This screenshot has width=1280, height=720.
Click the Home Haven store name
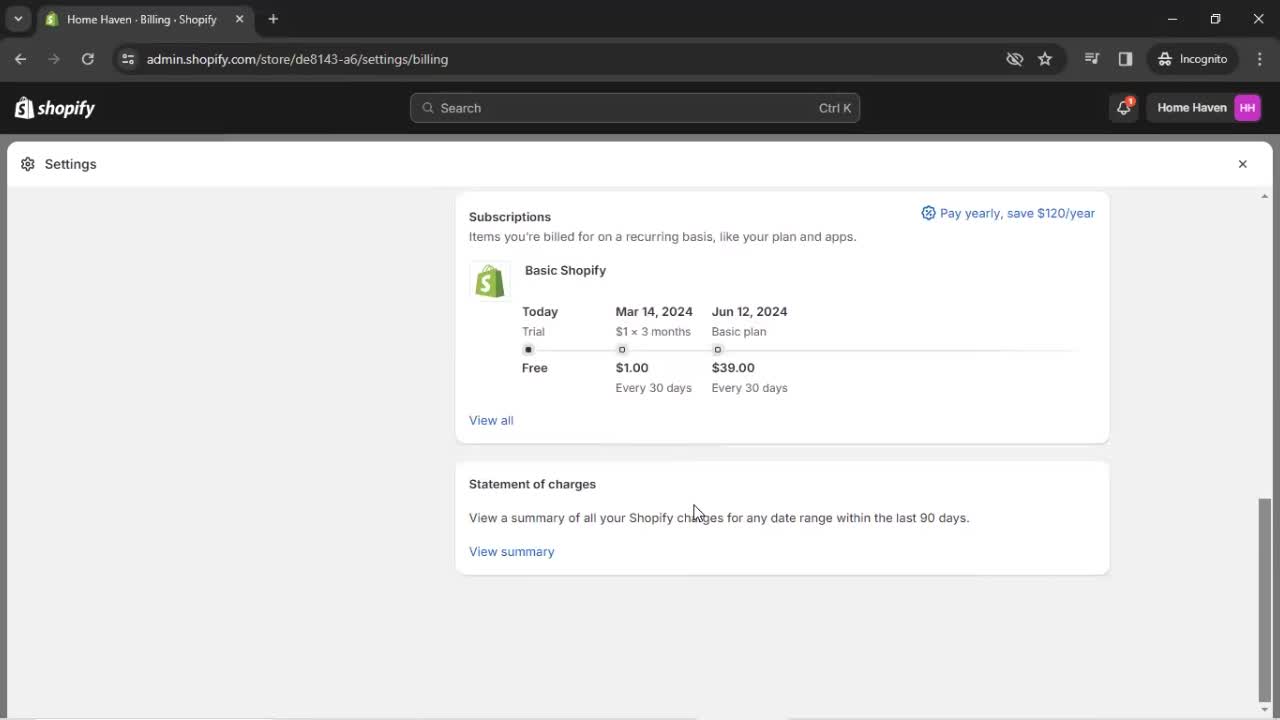[x=1191, y=108]
